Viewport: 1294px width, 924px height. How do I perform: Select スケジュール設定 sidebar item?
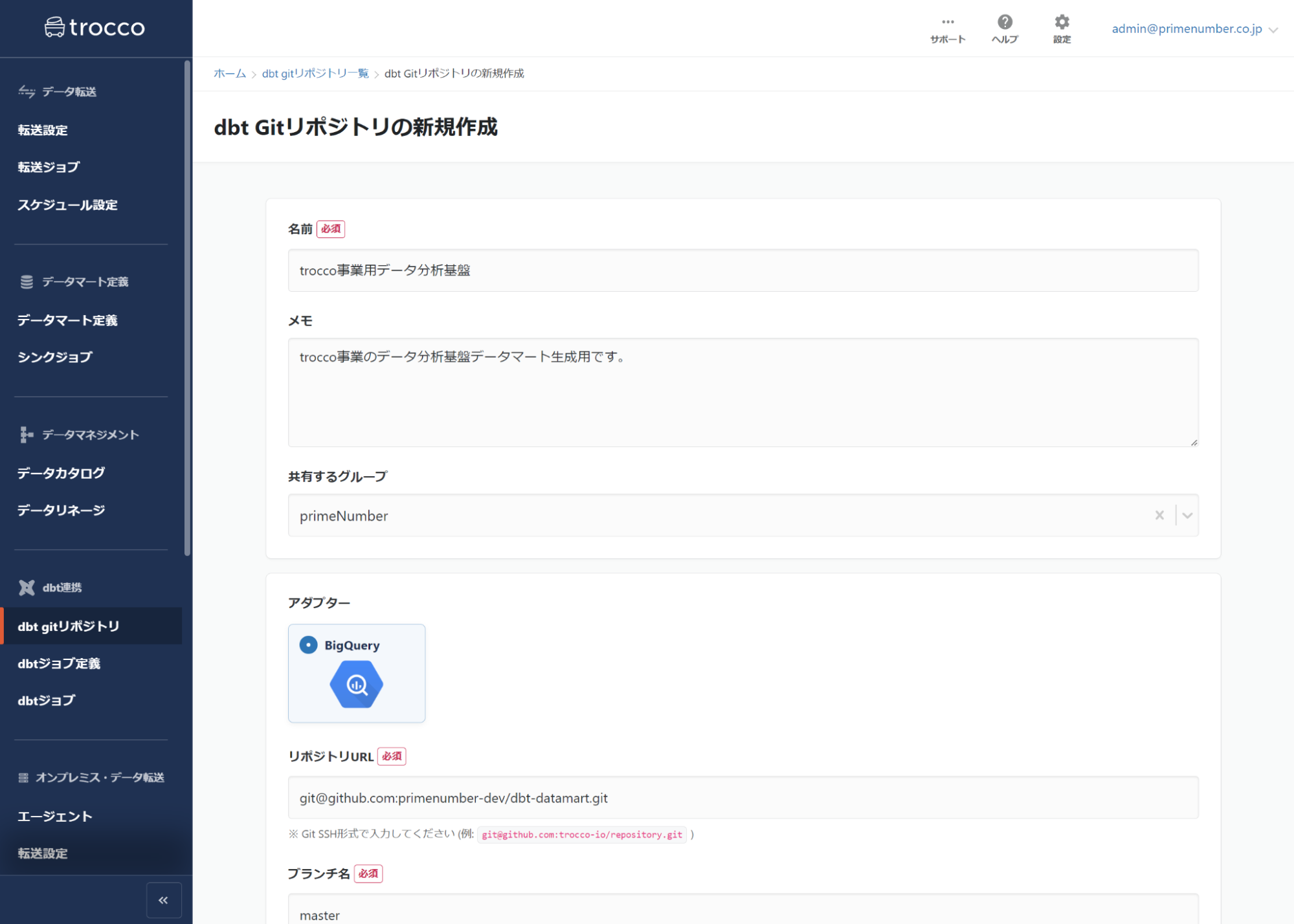(67, 205)
